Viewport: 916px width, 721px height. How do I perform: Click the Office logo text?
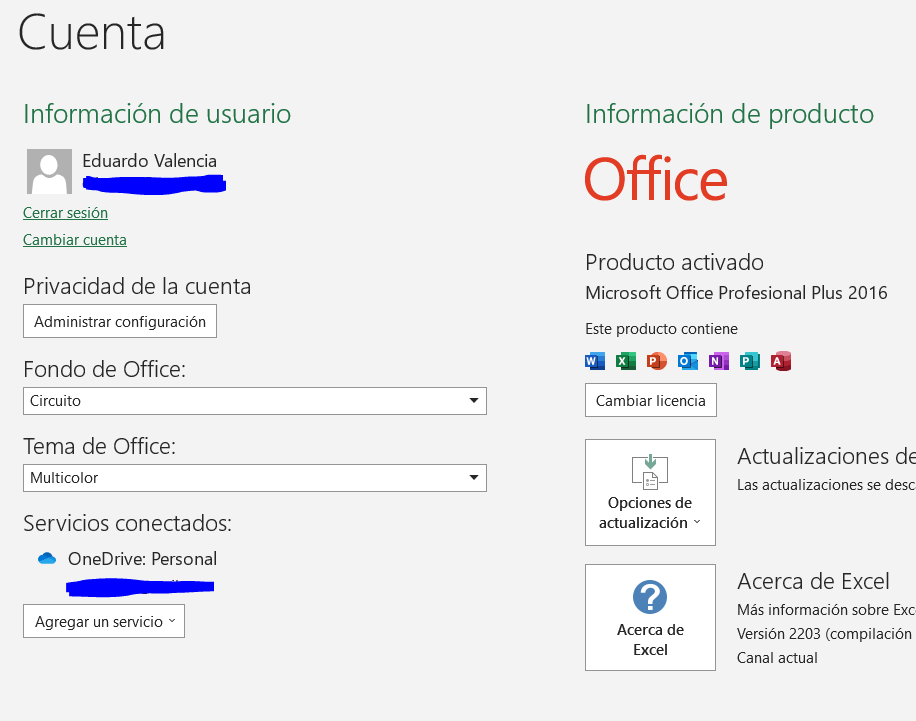656,179
